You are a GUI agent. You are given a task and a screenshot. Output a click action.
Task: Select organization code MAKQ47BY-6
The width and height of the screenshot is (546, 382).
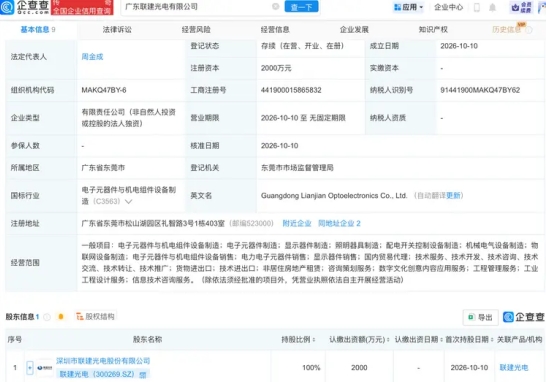[104, 90]
